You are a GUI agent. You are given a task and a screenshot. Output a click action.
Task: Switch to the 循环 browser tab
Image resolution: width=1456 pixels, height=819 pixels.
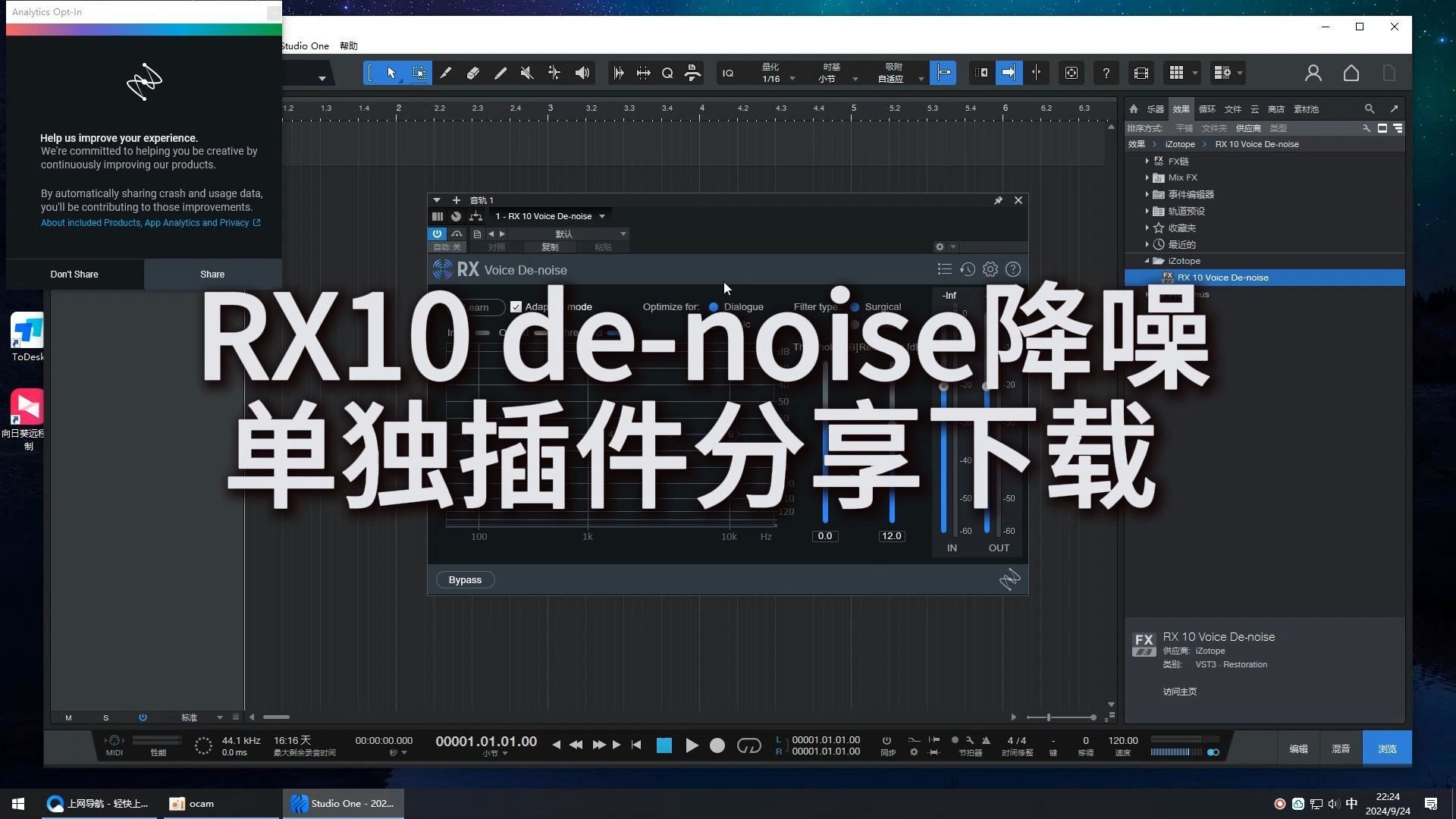pos(1207,108)
